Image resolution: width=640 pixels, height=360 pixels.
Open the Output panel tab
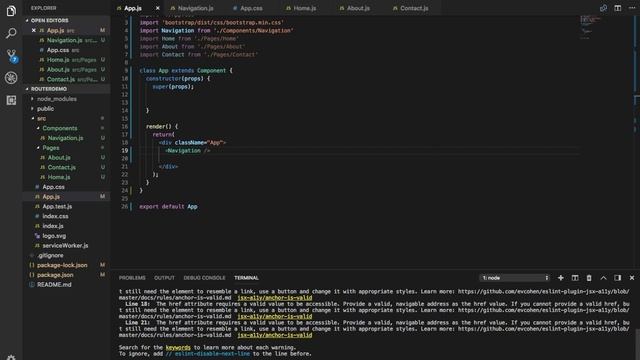(x=164, y=278)
